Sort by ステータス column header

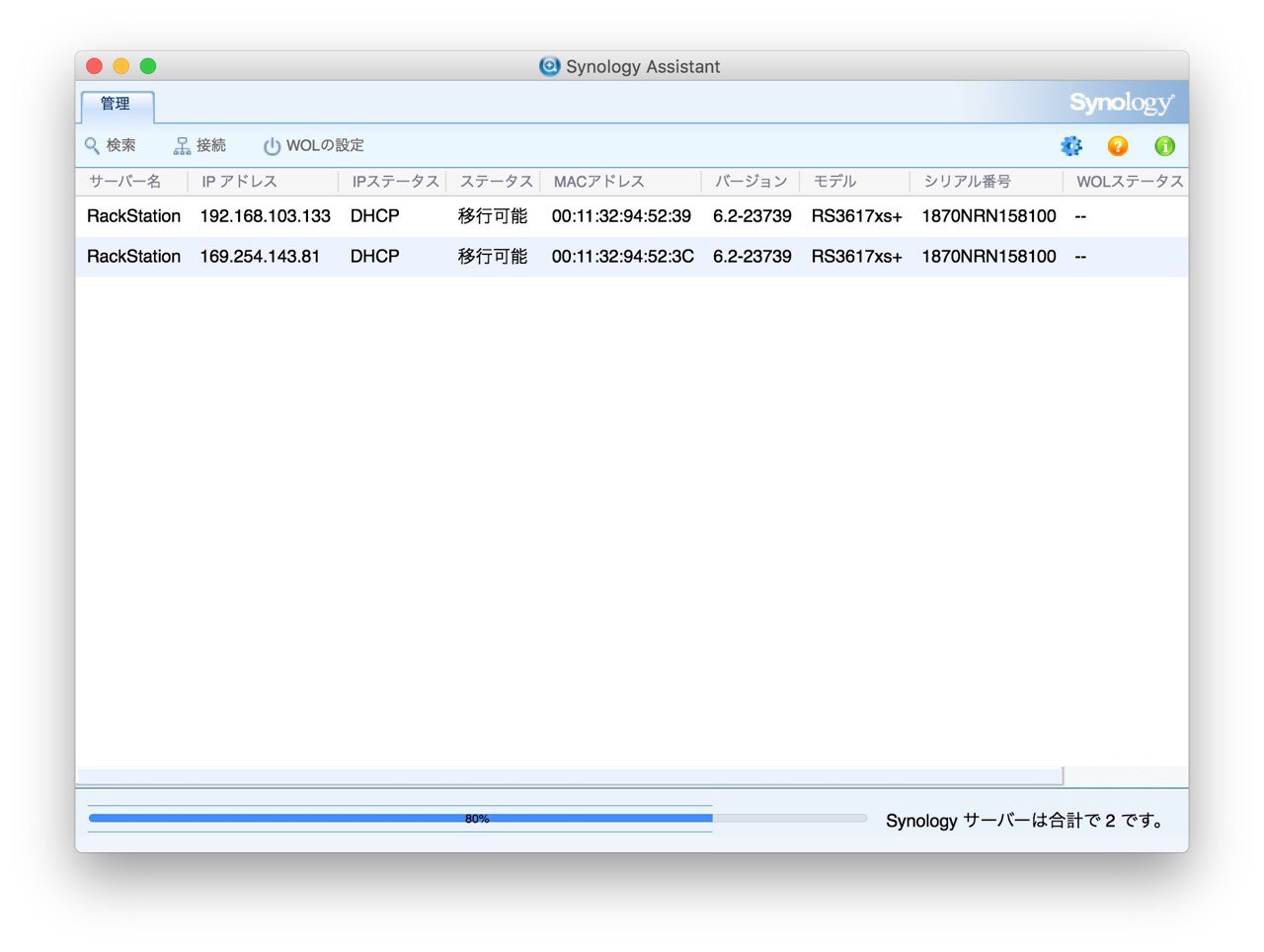pos(493,182)
